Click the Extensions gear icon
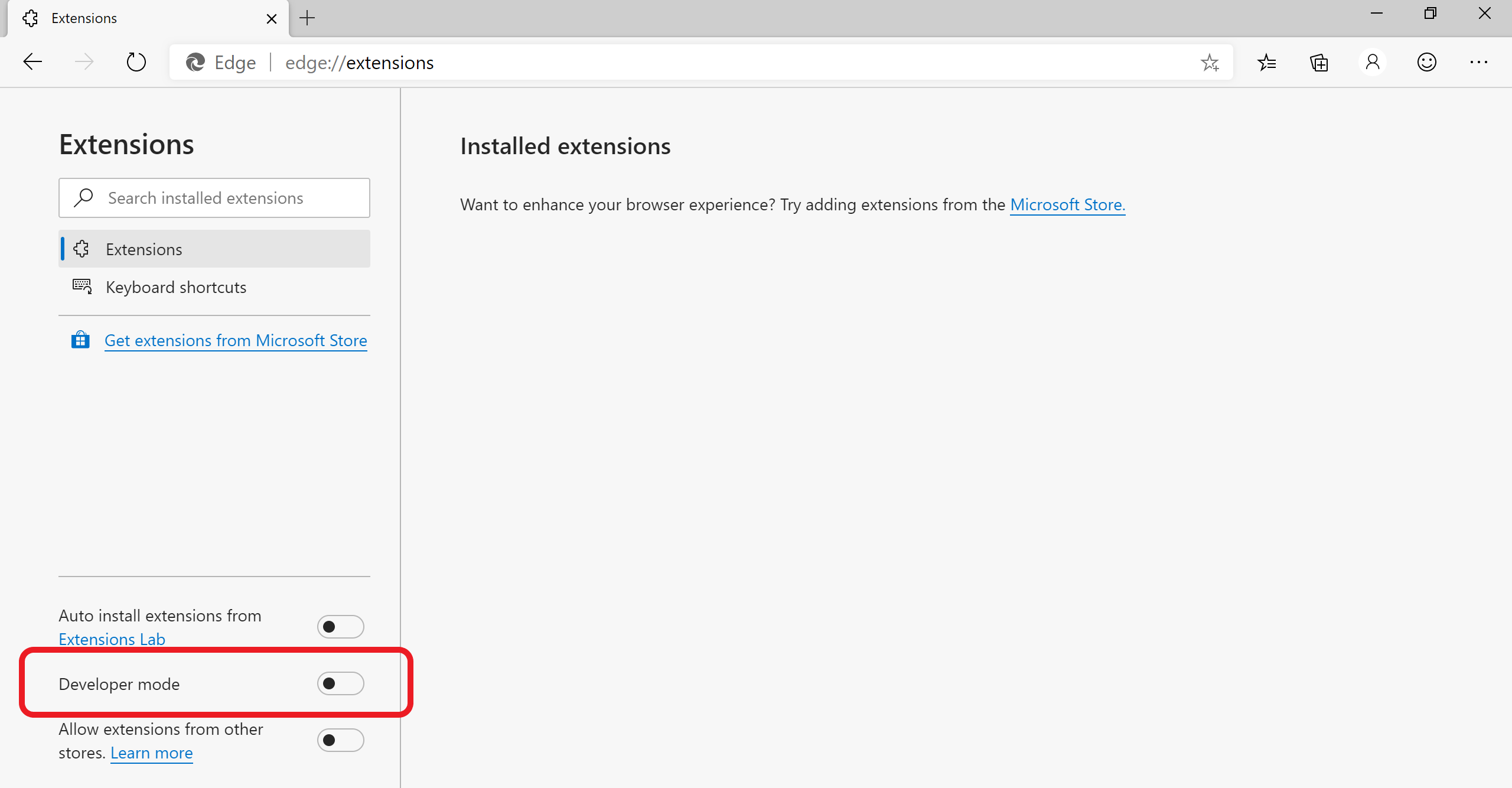Image resolution: width=1512 pixels, height=788 pixels. 82,249
